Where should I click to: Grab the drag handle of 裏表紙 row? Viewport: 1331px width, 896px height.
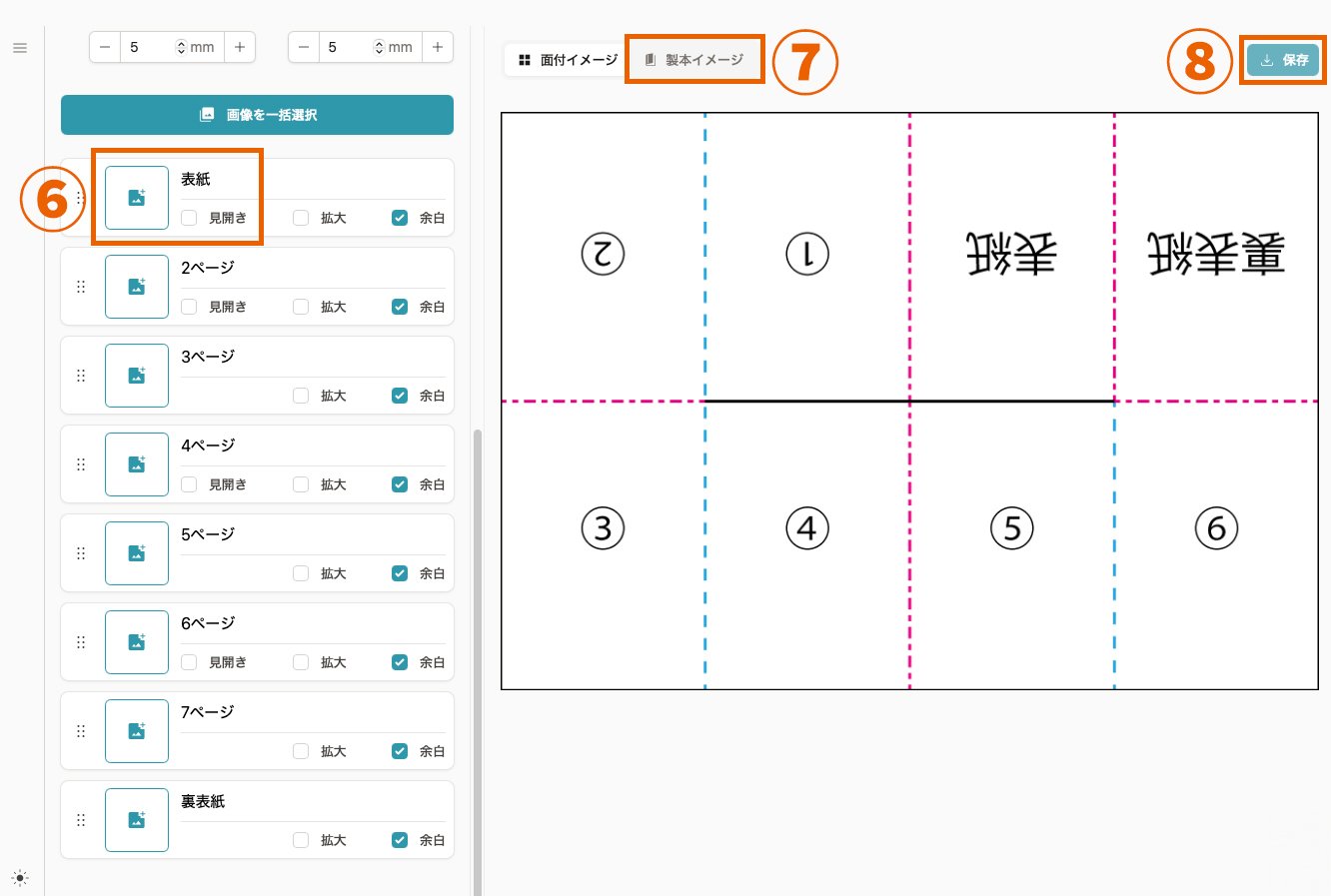(81, 820)
